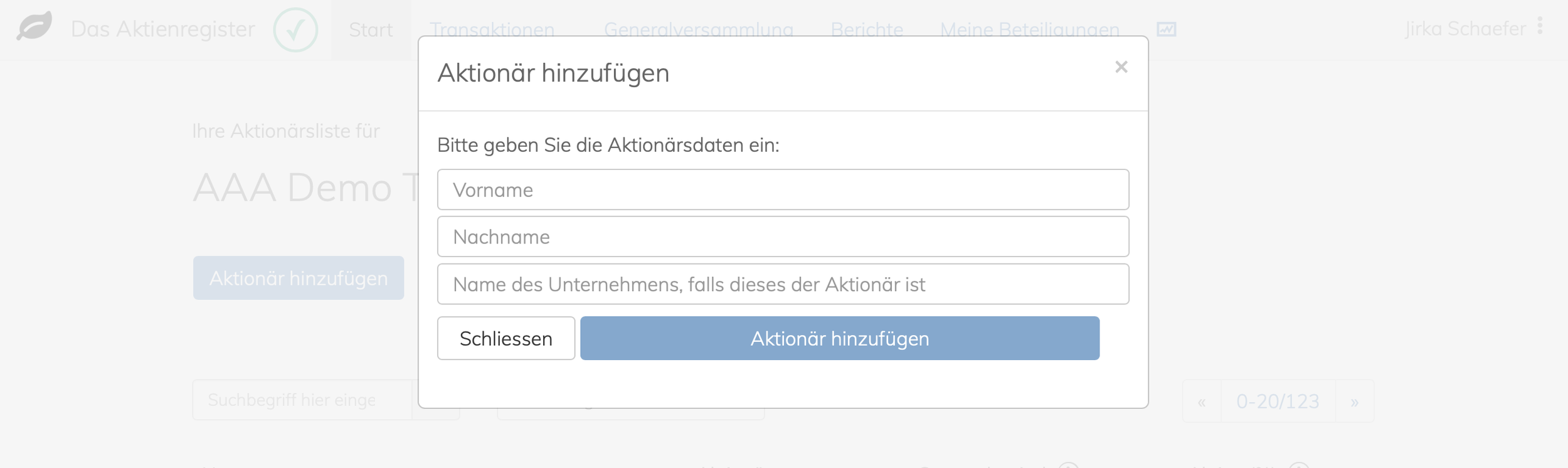Image resolution: width=1568 pixels, height=468 pixels.
Task: Close the dialog with the X
Action: tap(1121, 67)
